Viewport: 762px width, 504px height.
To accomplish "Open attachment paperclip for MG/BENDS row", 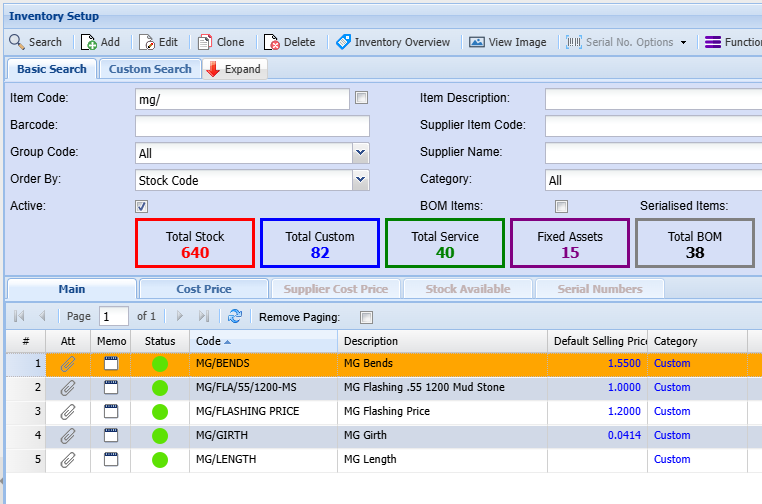I will 68,363.
